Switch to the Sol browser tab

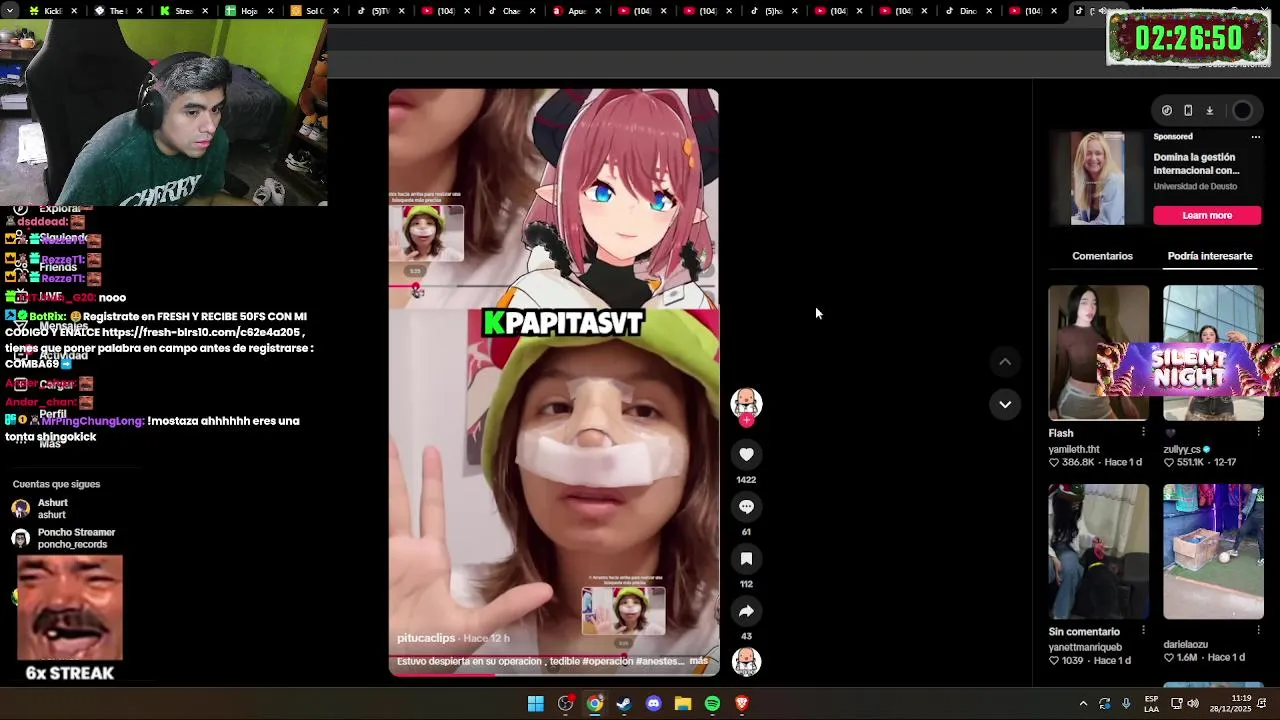pyautogui.click(x=315, y=11)
